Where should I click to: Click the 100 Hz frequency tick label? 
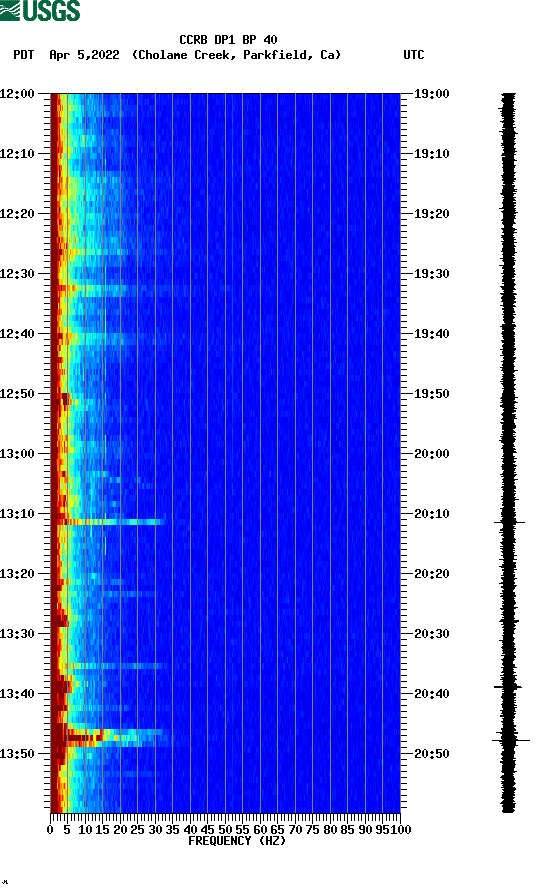pos(401,830)
